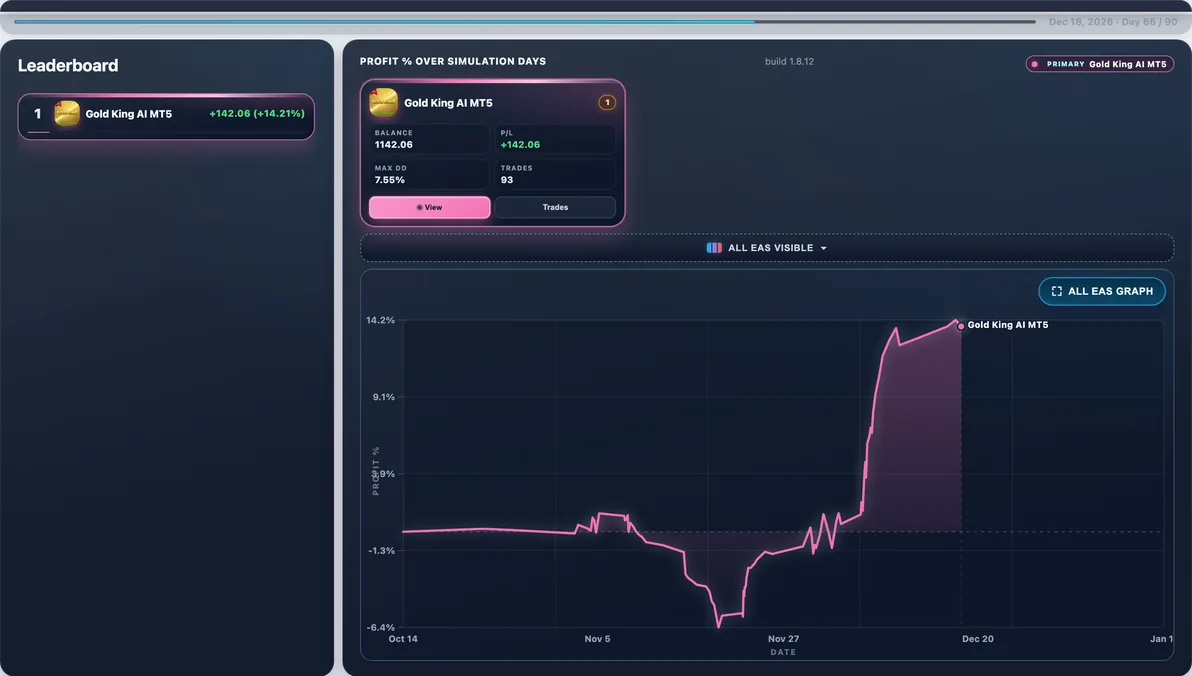Select the Primary Gold King AI MT5 badge
The width and height of the screenshot is (1192, 676).
[x=1099, y=64]
